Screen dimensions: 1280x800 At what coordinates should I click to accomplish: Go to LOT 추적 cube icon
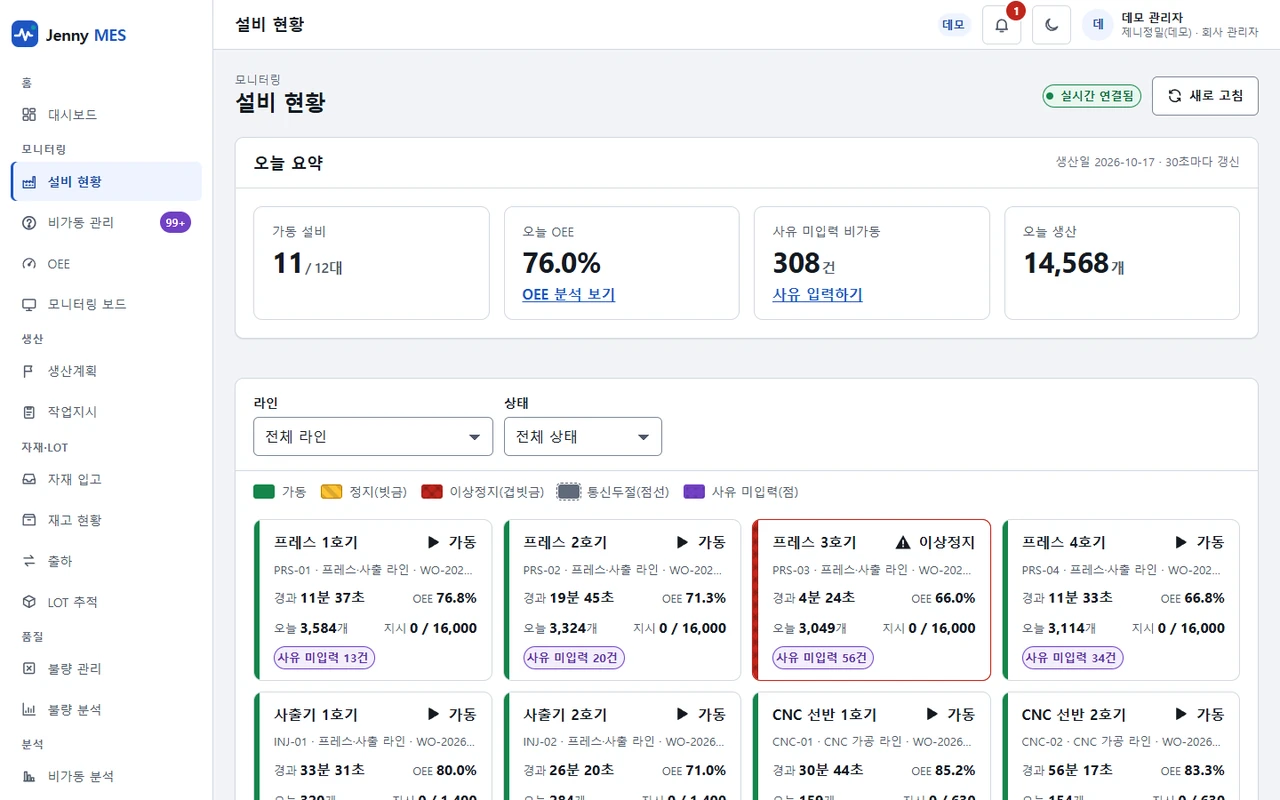(x=29, y=602)
